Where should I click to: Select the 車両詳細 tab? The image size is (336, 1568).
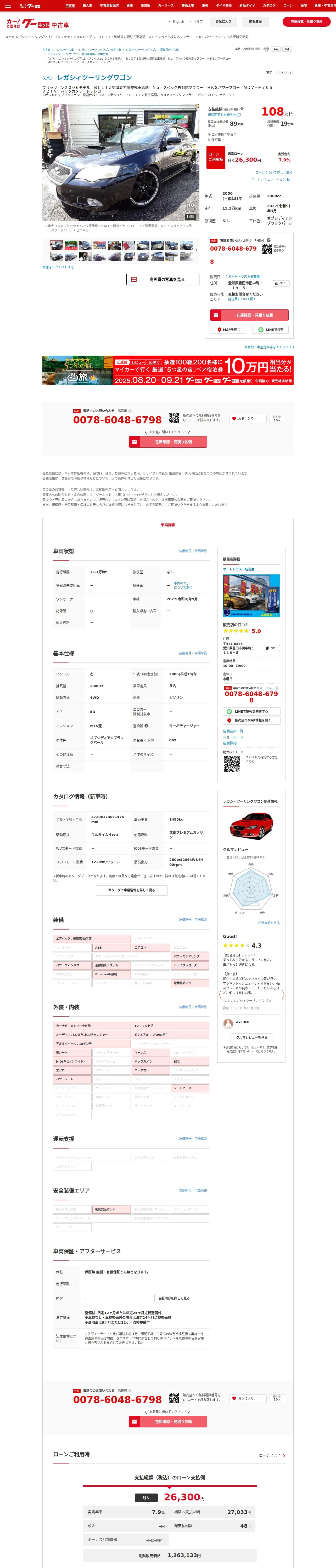tap(168, 525)
